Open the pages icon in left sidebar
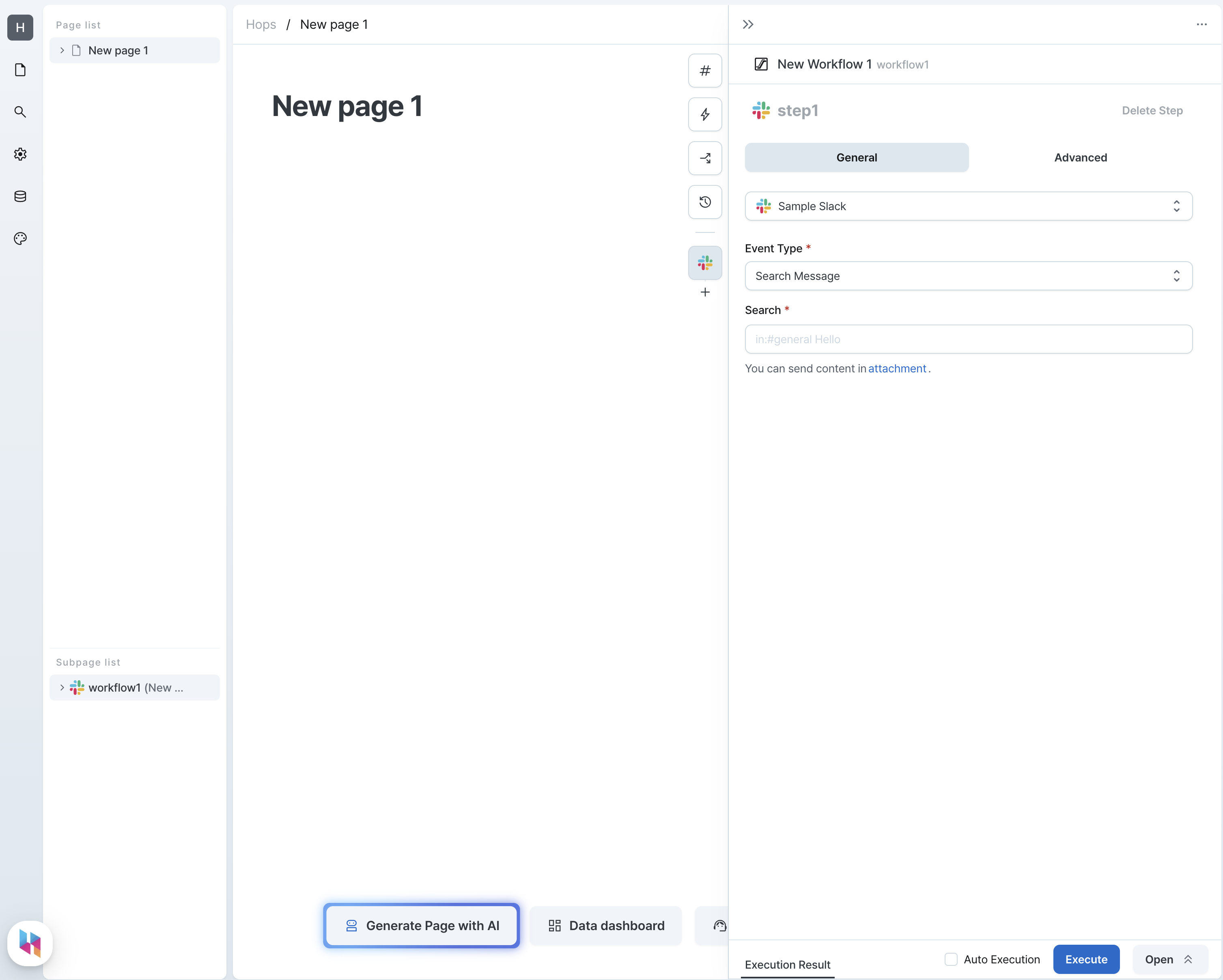Screen dimensions: 1223x980 [20, 70]
